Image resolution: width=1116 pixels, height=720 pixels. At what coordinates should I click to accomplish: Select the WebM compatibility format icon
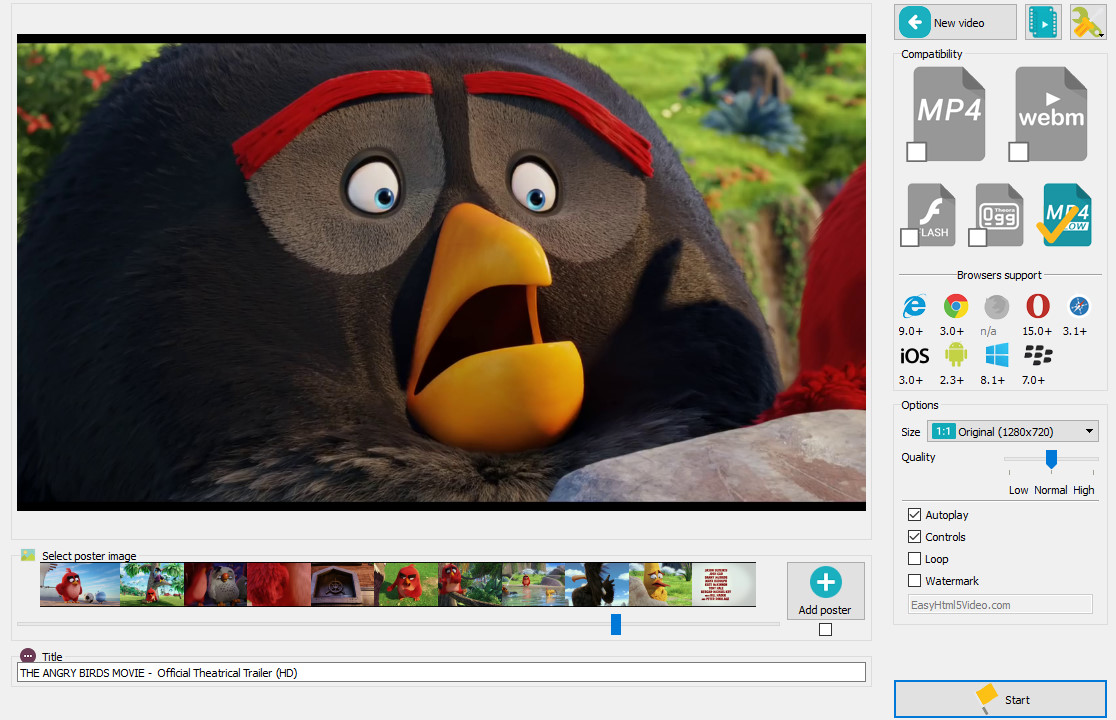1049,110
